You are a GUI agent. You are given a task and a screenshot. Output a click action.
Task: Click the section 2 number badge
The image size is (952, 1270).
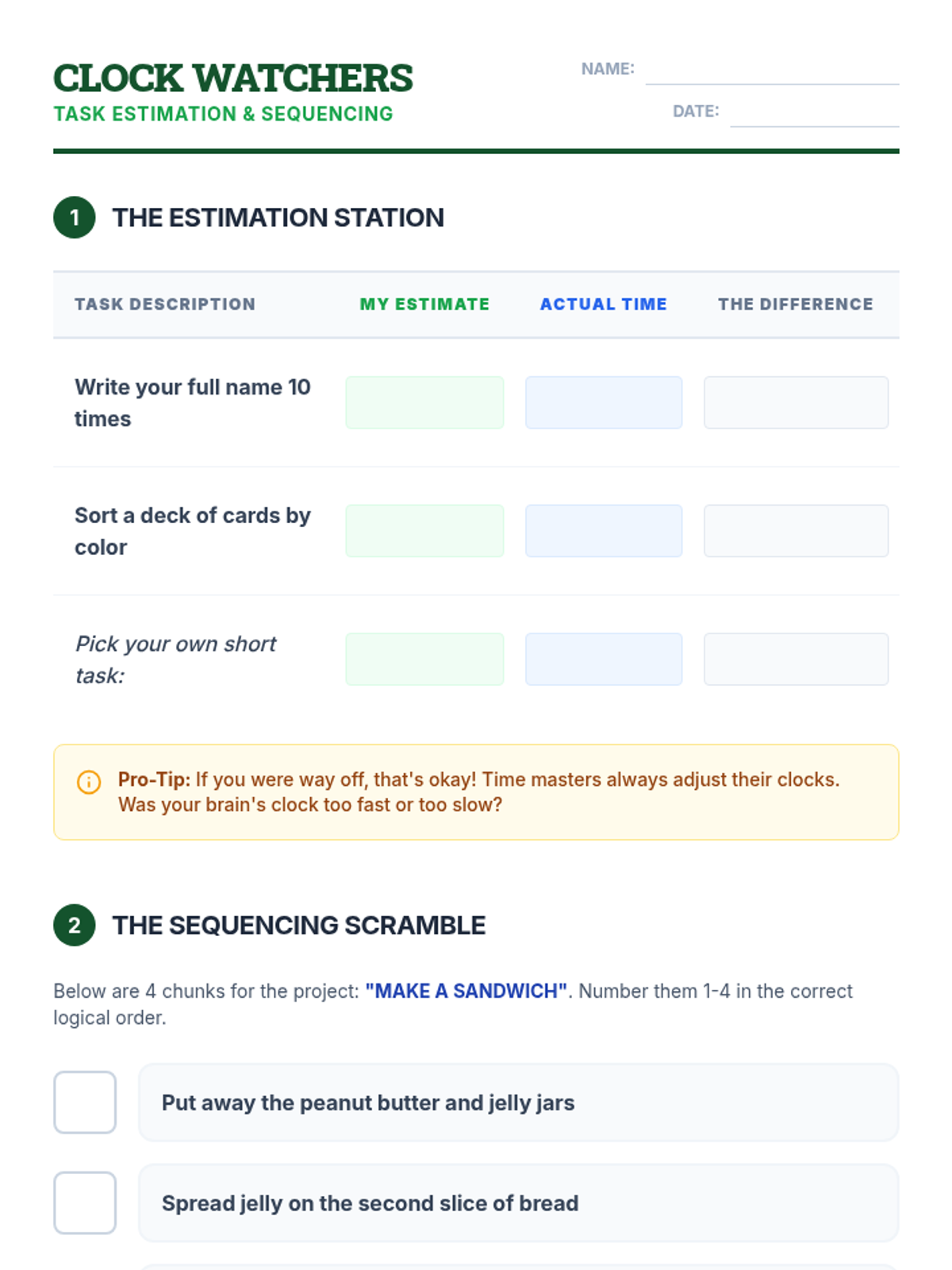[x=75, y=926]
